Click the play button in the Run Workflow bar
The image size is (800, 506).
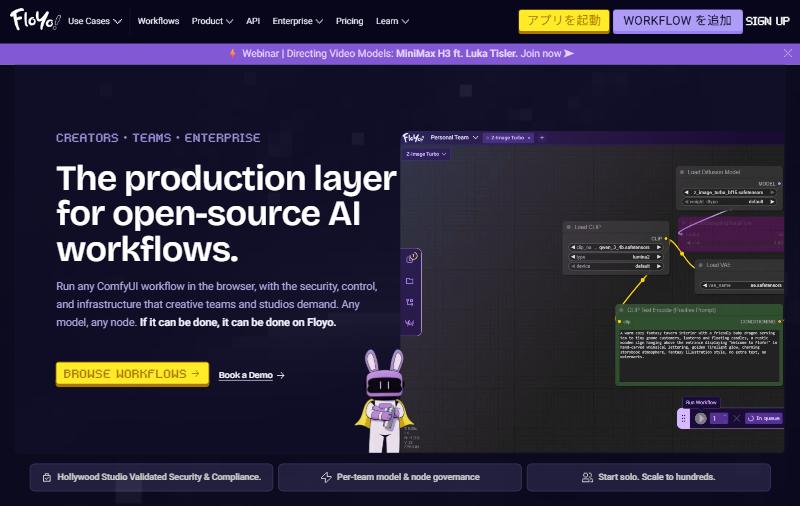701,418
